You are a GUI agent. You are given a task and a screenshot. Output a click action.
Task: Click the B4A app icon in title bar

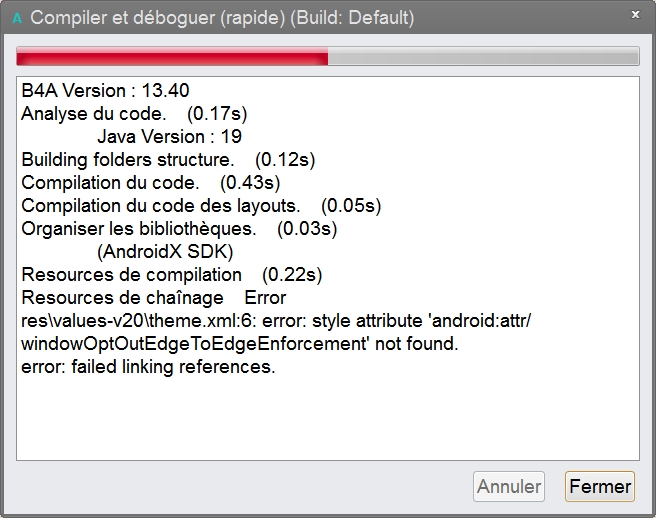[17, 18]
